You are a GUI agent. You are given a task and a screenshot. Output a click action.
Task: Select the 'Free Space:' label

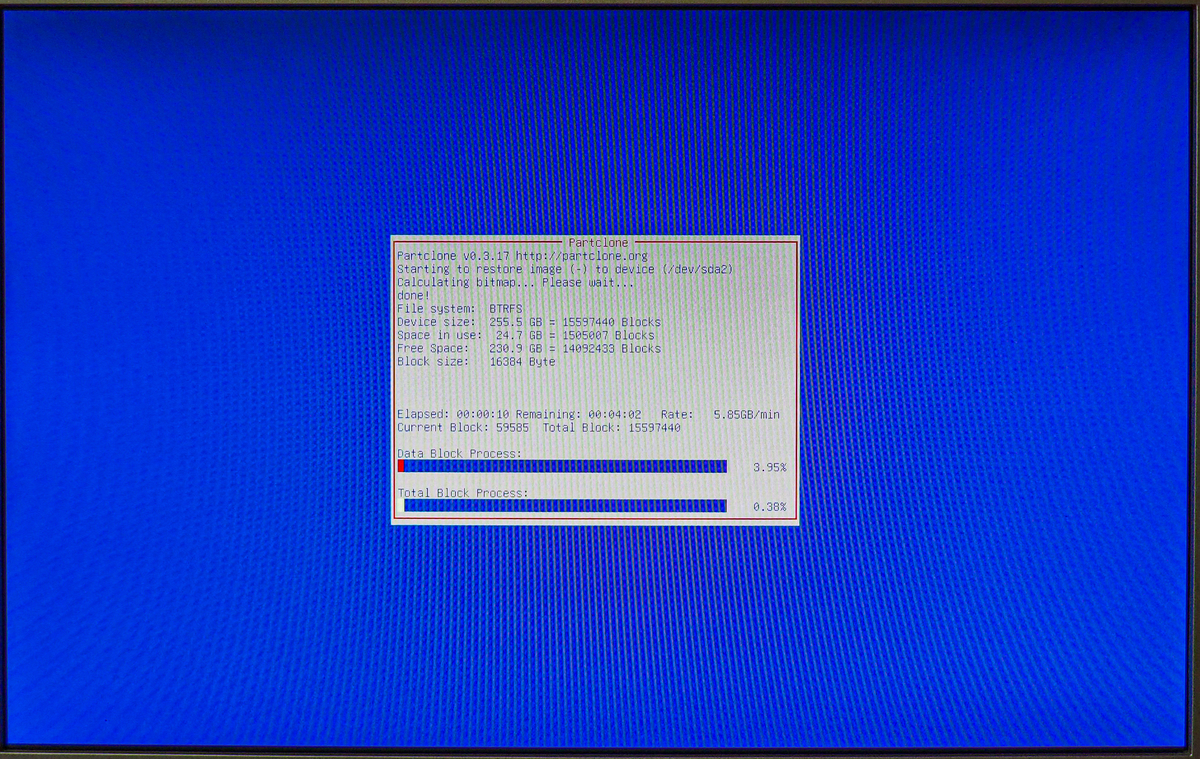click(x=433, y=348)
